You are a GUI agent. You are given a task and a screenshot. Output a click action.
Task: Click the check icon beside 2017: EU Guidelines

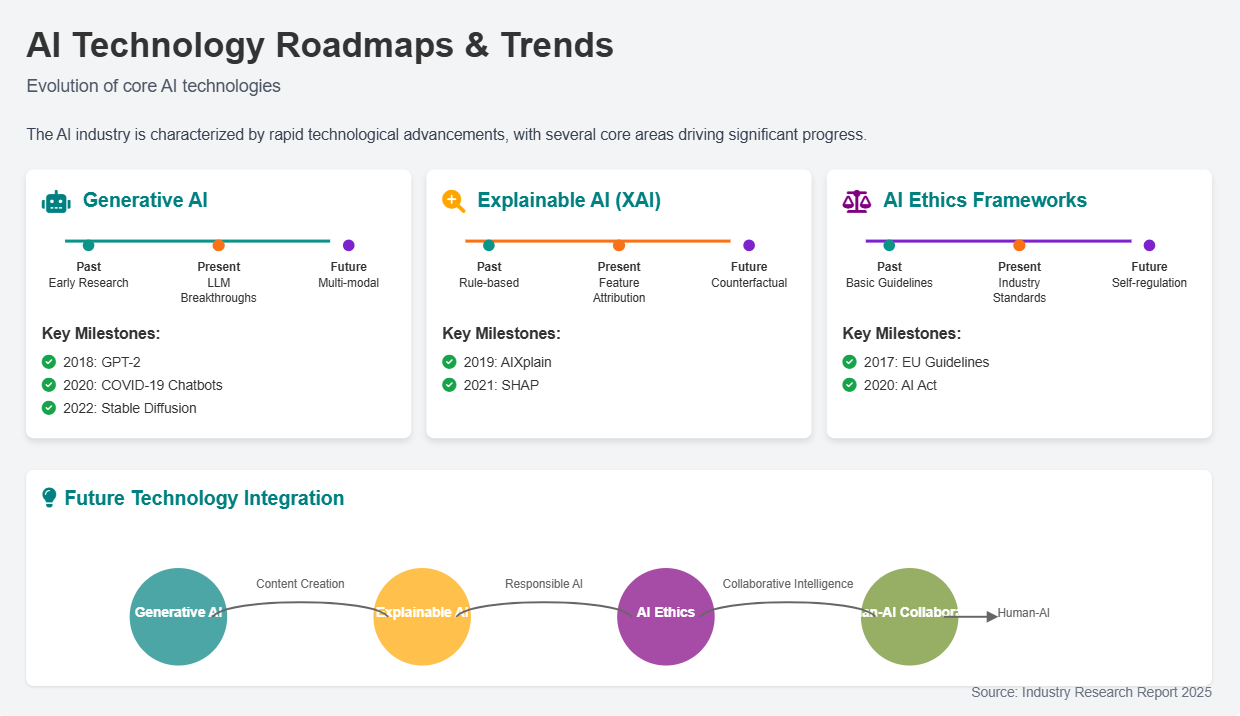(849, 362)
